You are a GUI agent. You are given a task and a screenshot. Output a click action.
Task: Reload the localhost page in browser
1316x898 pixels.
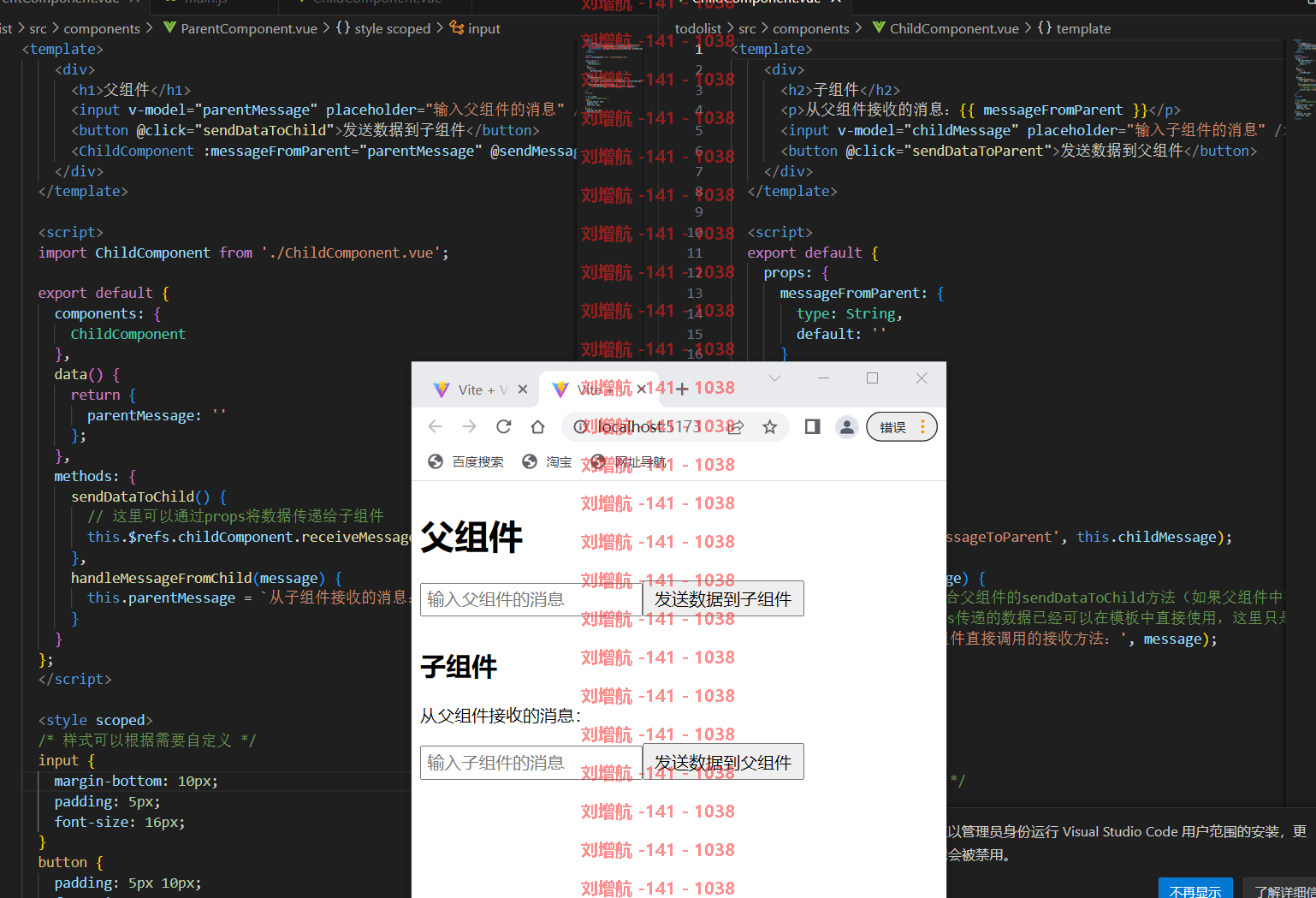click(x=503, y=426)
